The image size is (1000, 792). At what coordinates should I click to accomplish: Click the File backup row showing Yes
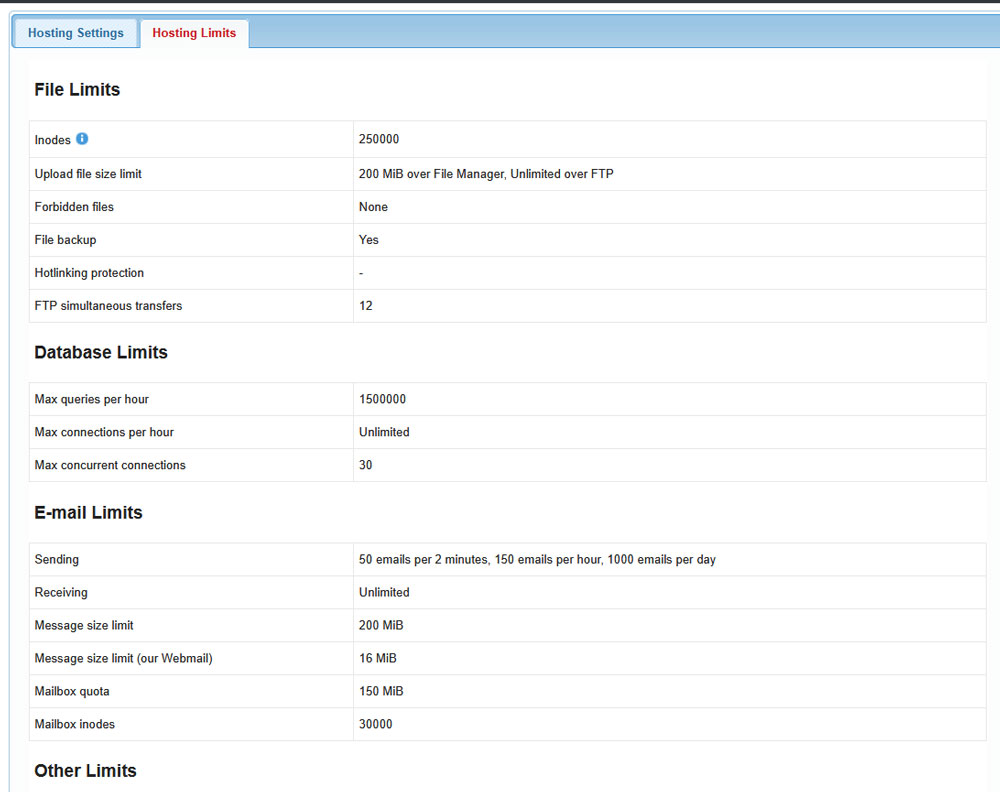(368, 239)
